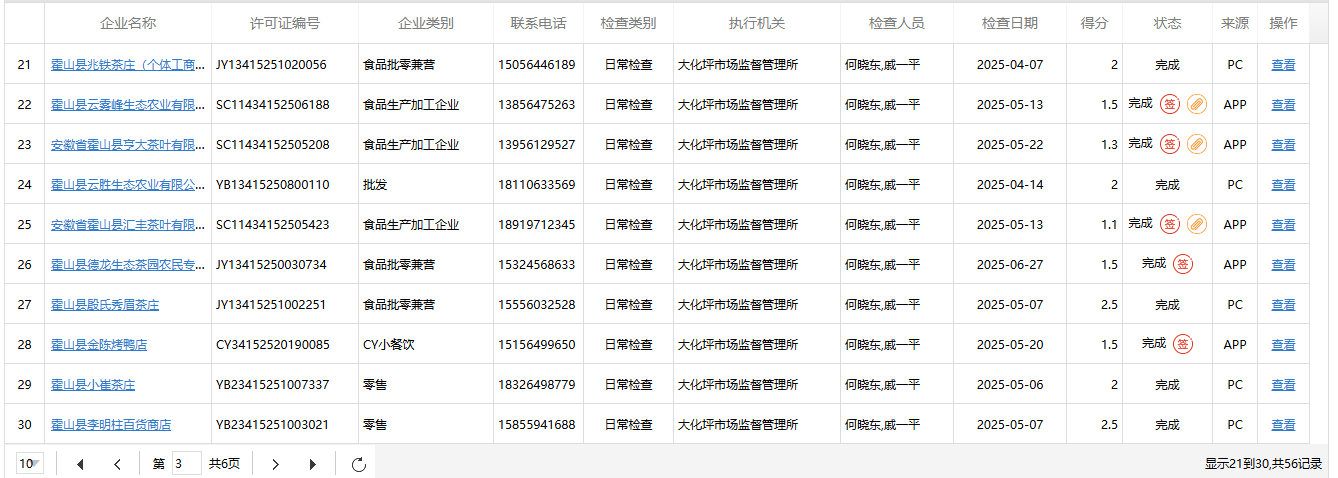Viewport: 1338px width, 478px height.
Task: Sort by the 得分 column header
Action: pos(1094,23)
